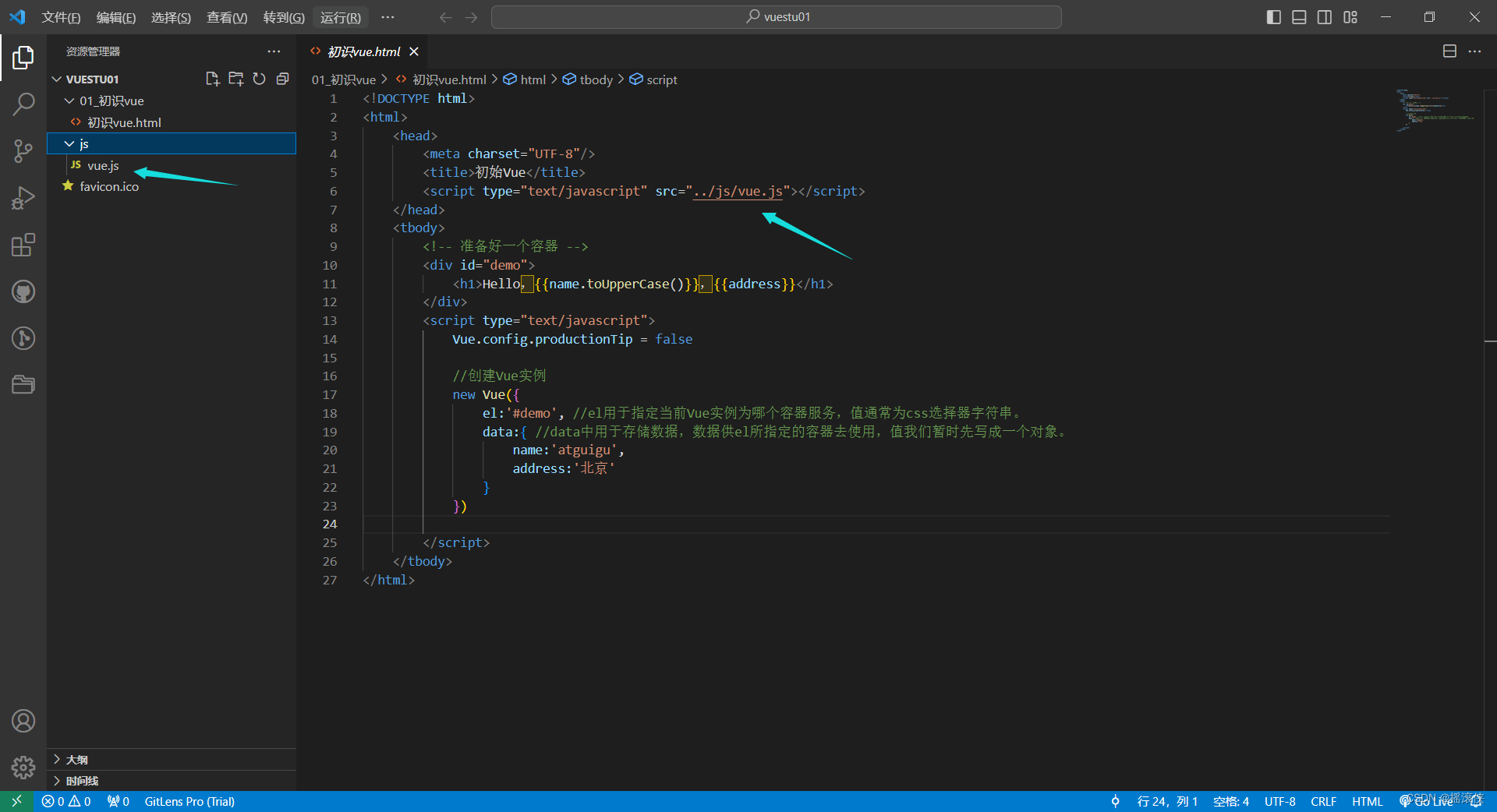Click cursor position 行 24, 列 1
Screen dimensions: 1497x812
pyautogui.click(x=1167, y=801)
